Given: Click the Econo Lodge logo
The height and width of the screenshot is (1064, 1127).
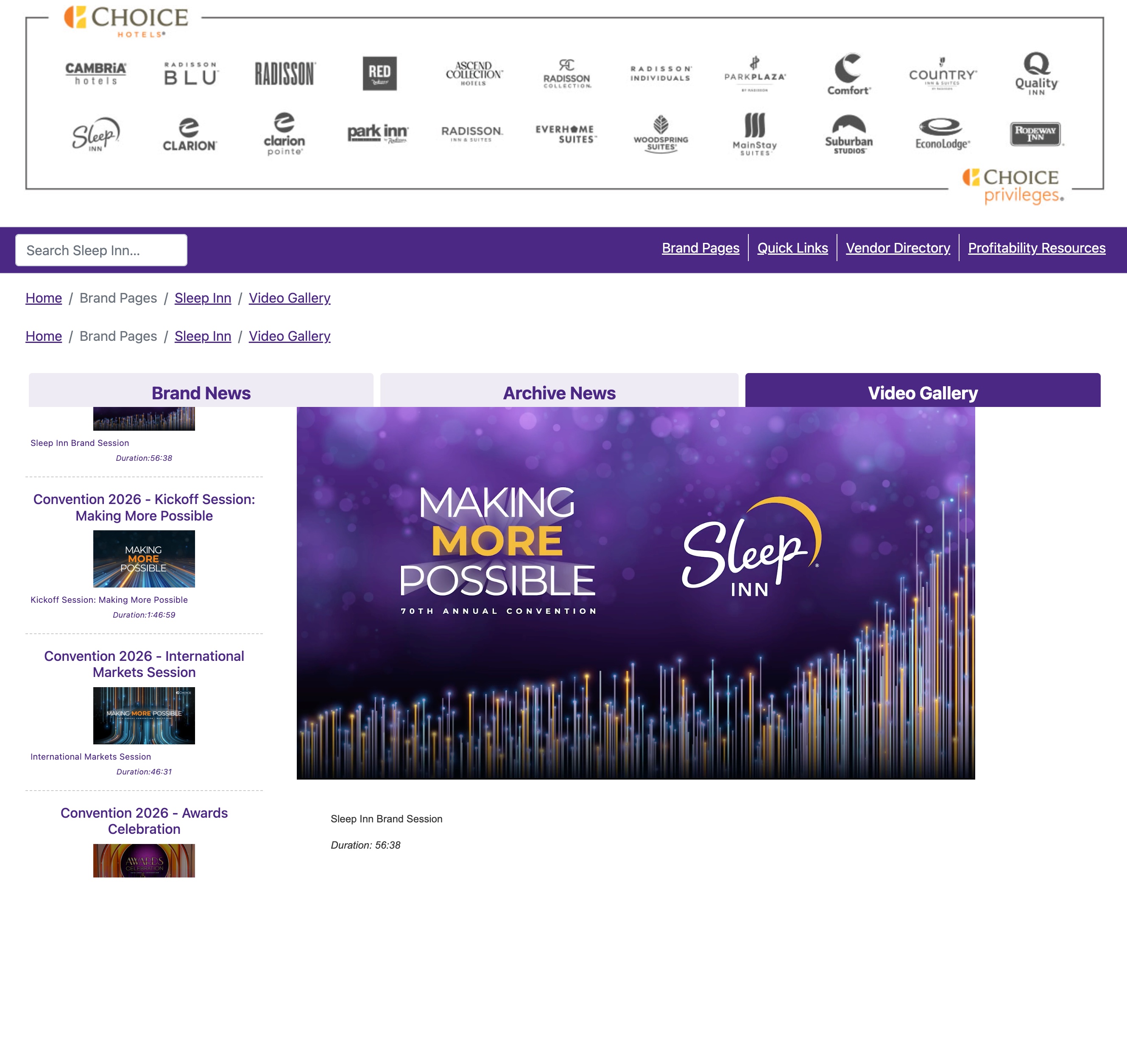Looking at the screenshot, I should pos(943,134).
